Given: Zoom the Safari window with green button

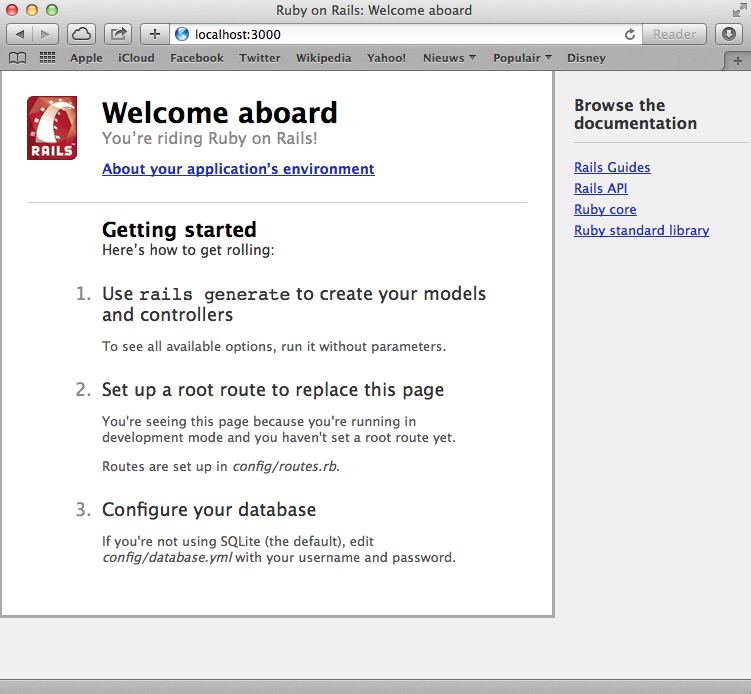Looking at the screenshot, I should (x=52, y=10).
